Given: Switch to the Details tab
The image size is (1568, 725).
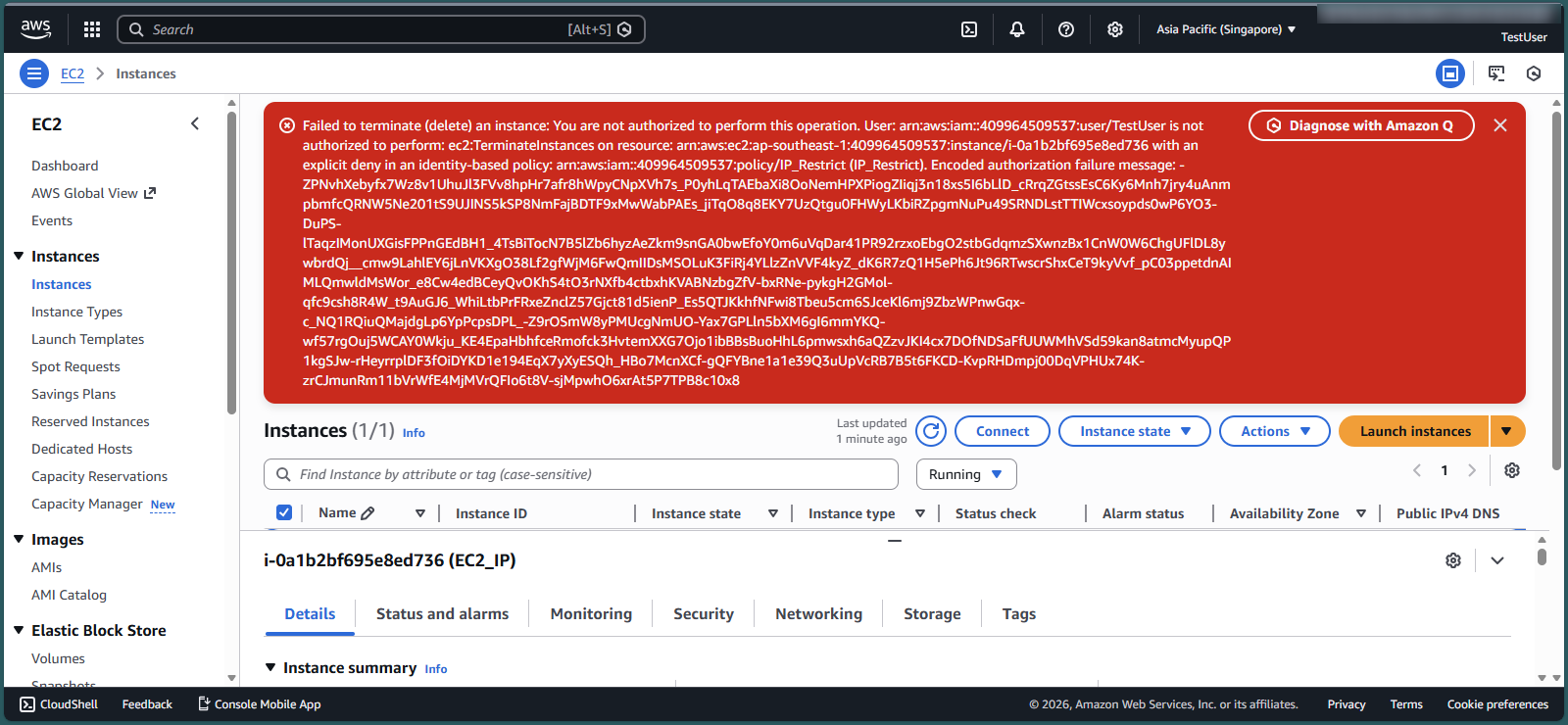Looking at the screenshot, I should pos(310,613).
